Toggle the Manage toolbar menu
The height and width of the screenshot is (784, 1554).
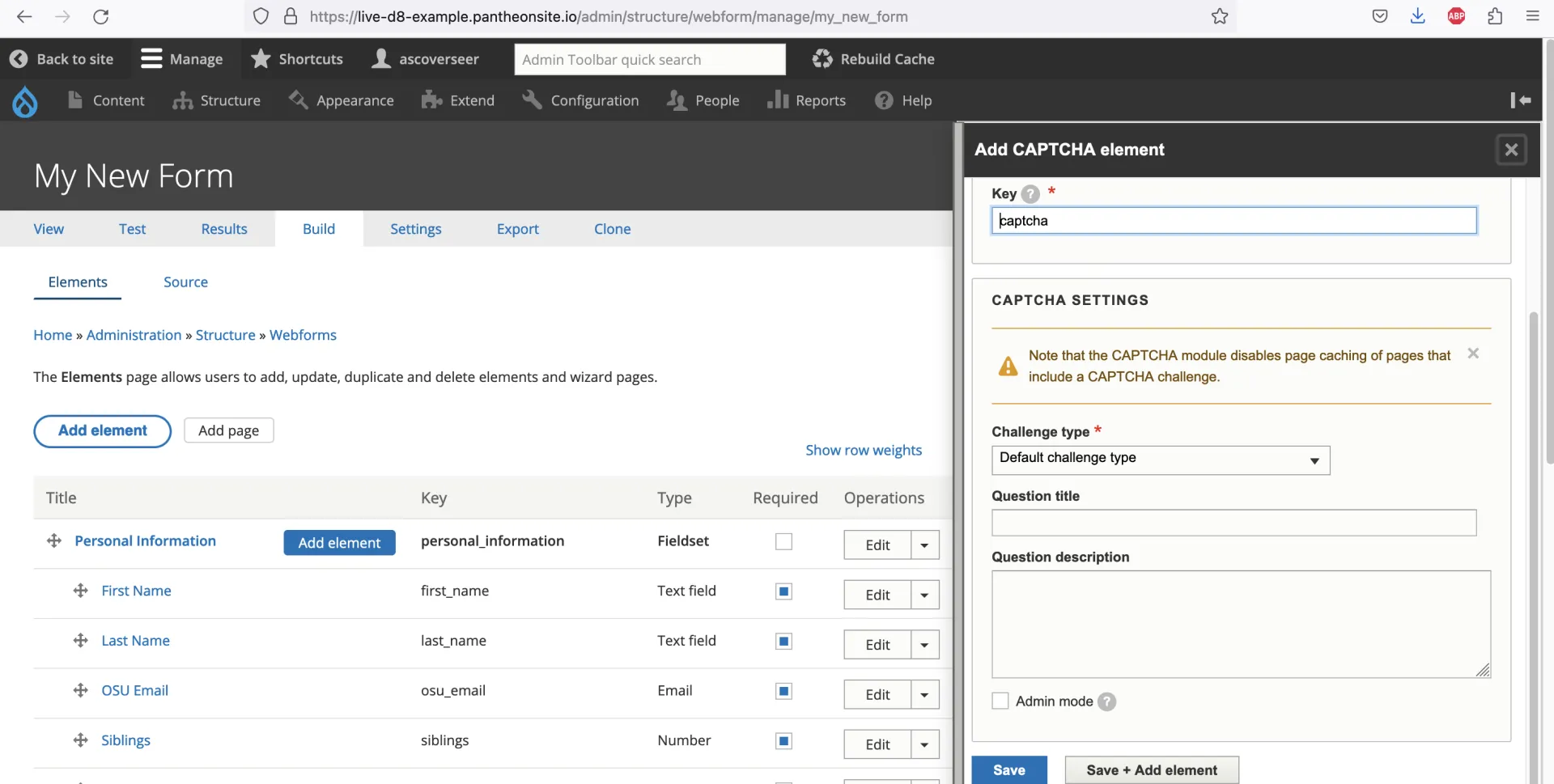181,59
